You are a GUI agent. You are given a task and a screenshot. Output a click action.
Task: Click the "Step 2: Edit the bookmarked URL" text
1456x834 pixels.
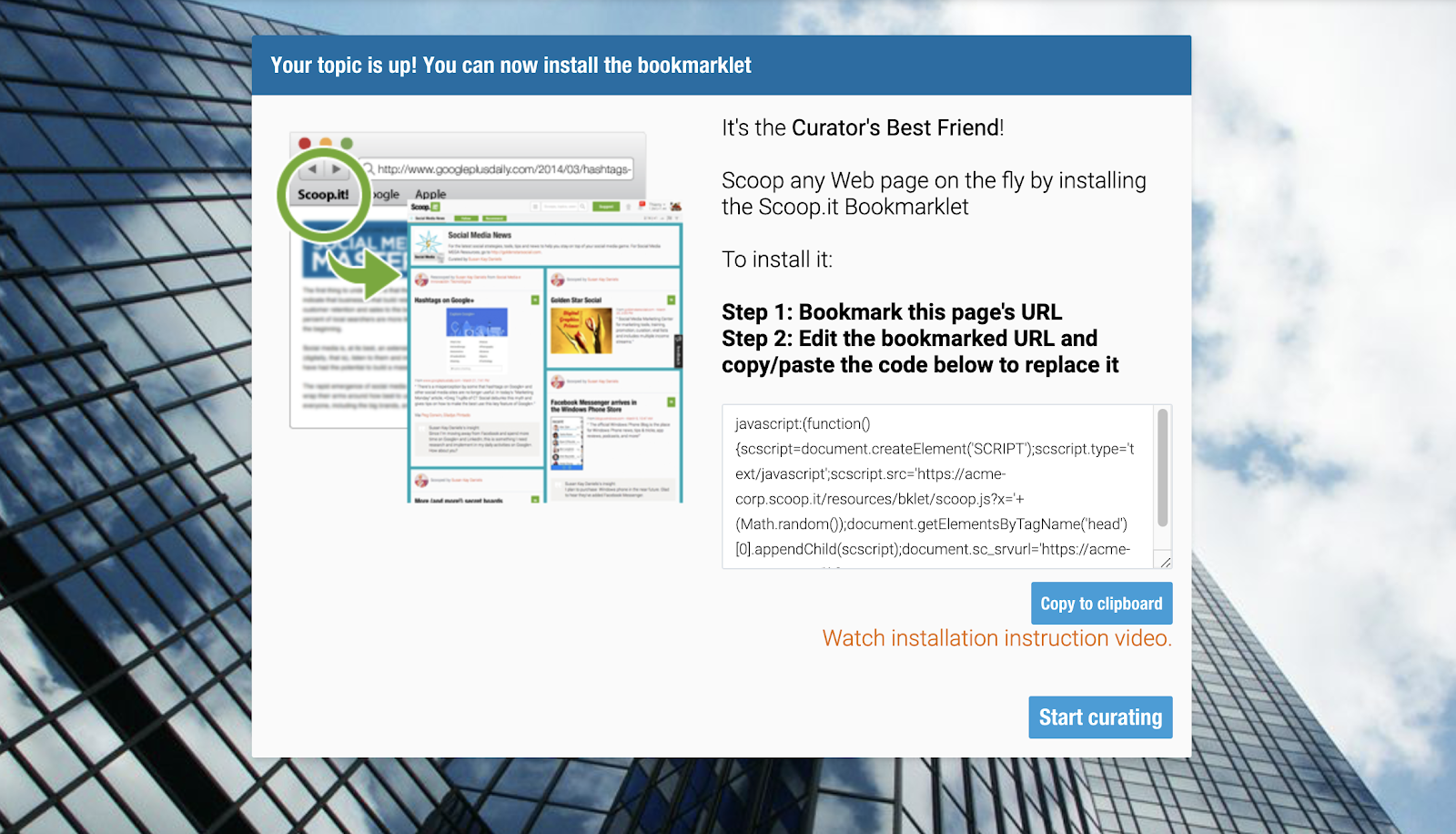click(x=920, y=351)
